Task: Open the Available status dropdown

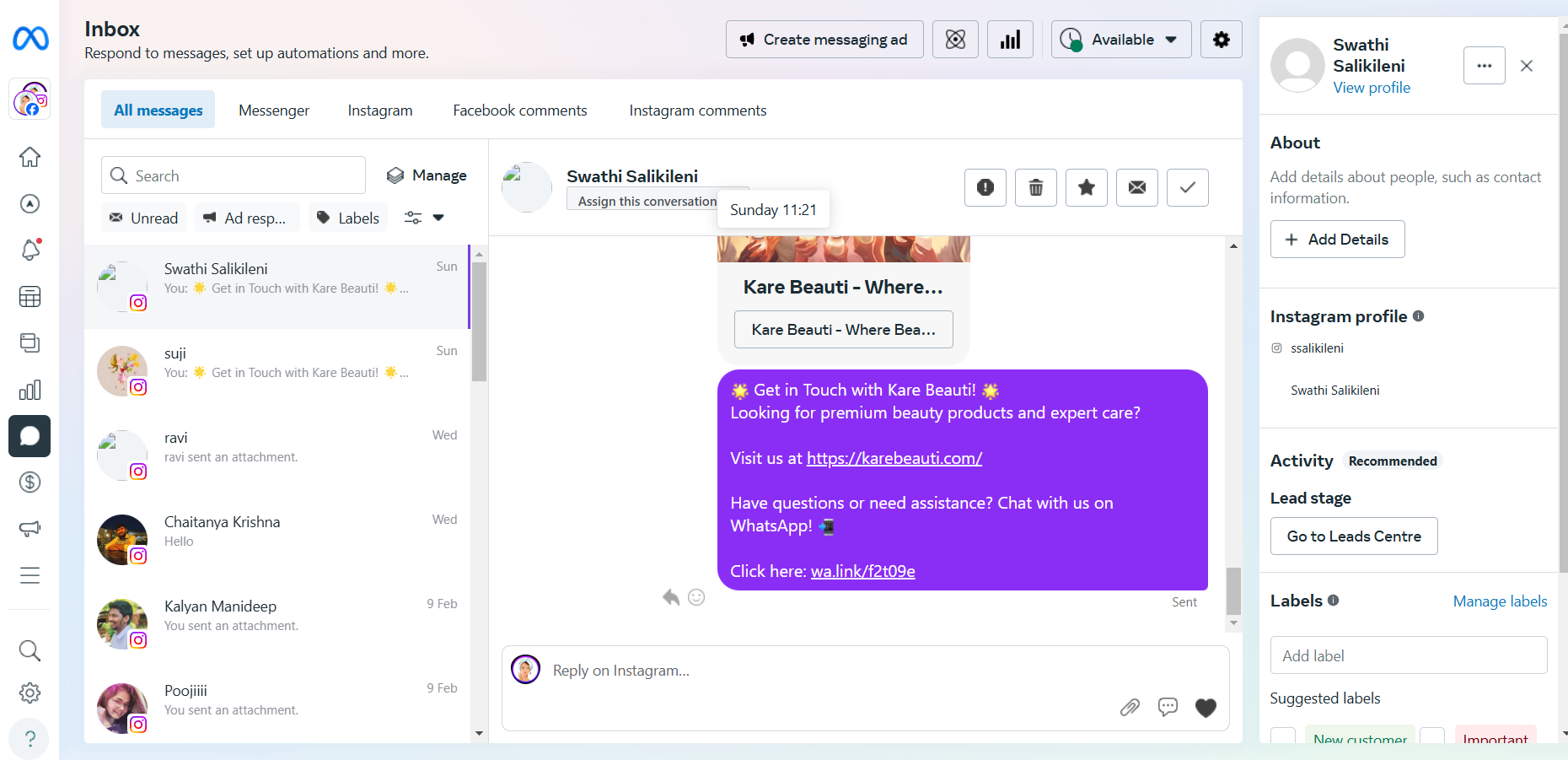Action: [1120, 40]
